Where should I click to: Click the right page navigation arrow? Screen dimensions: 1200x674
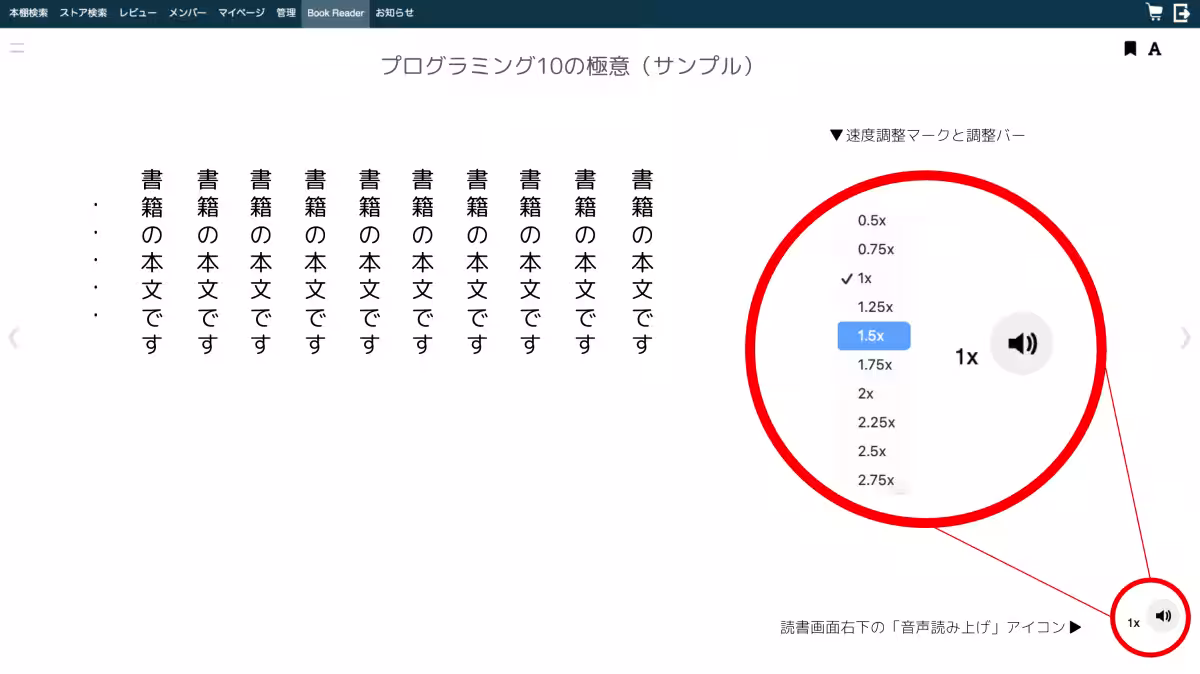(x=1185, y=337)
